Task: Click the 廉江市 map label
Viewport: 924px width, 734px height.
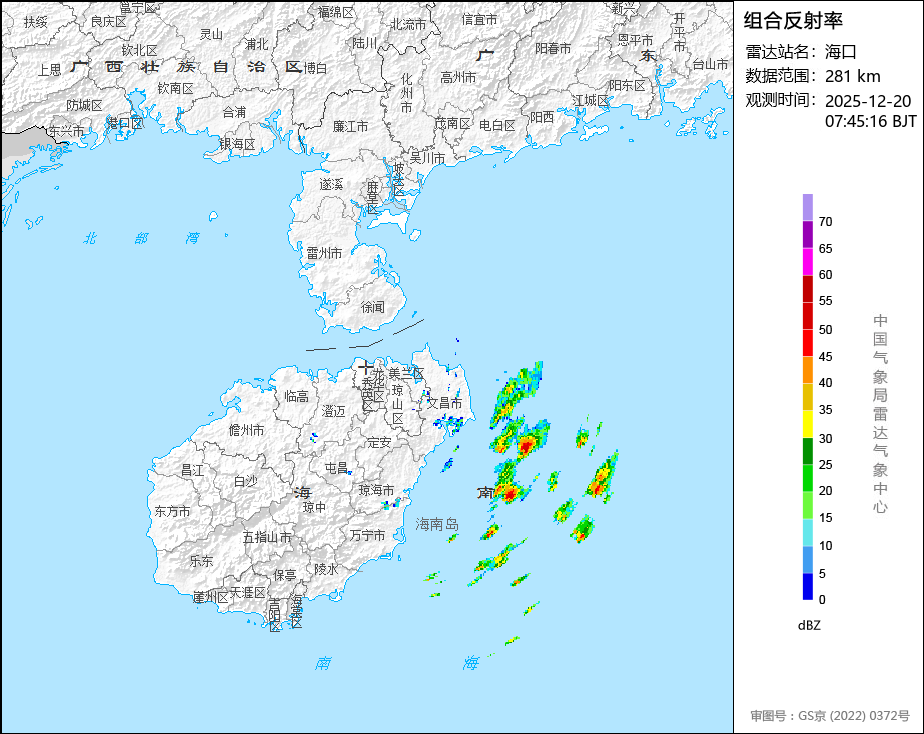Action: click(x=350, y=126)
